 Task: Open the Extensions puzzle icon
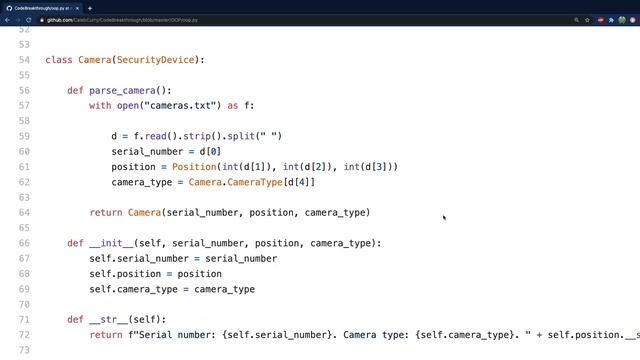point(611,20)
